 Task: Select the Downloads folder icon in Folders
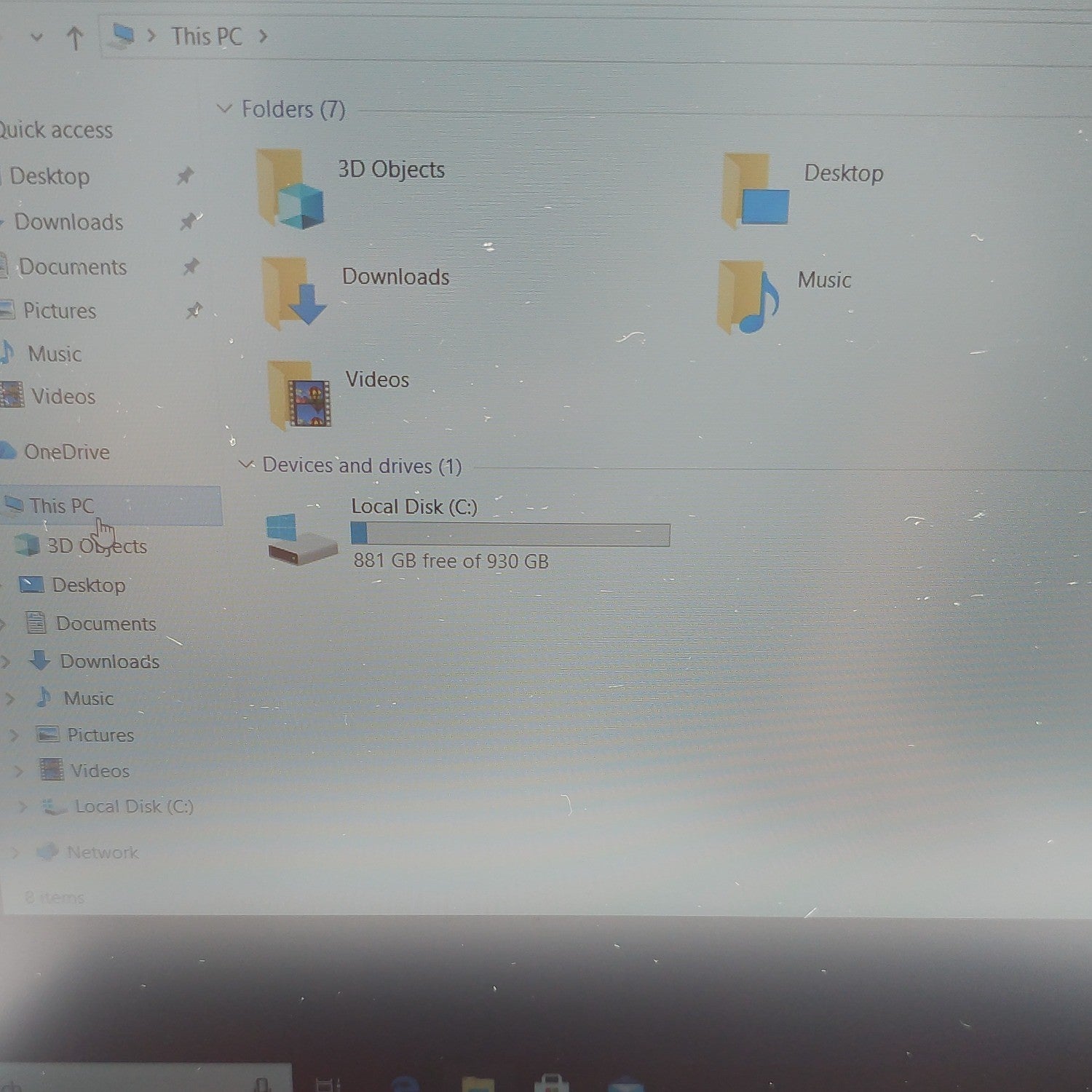coord(295,293)
